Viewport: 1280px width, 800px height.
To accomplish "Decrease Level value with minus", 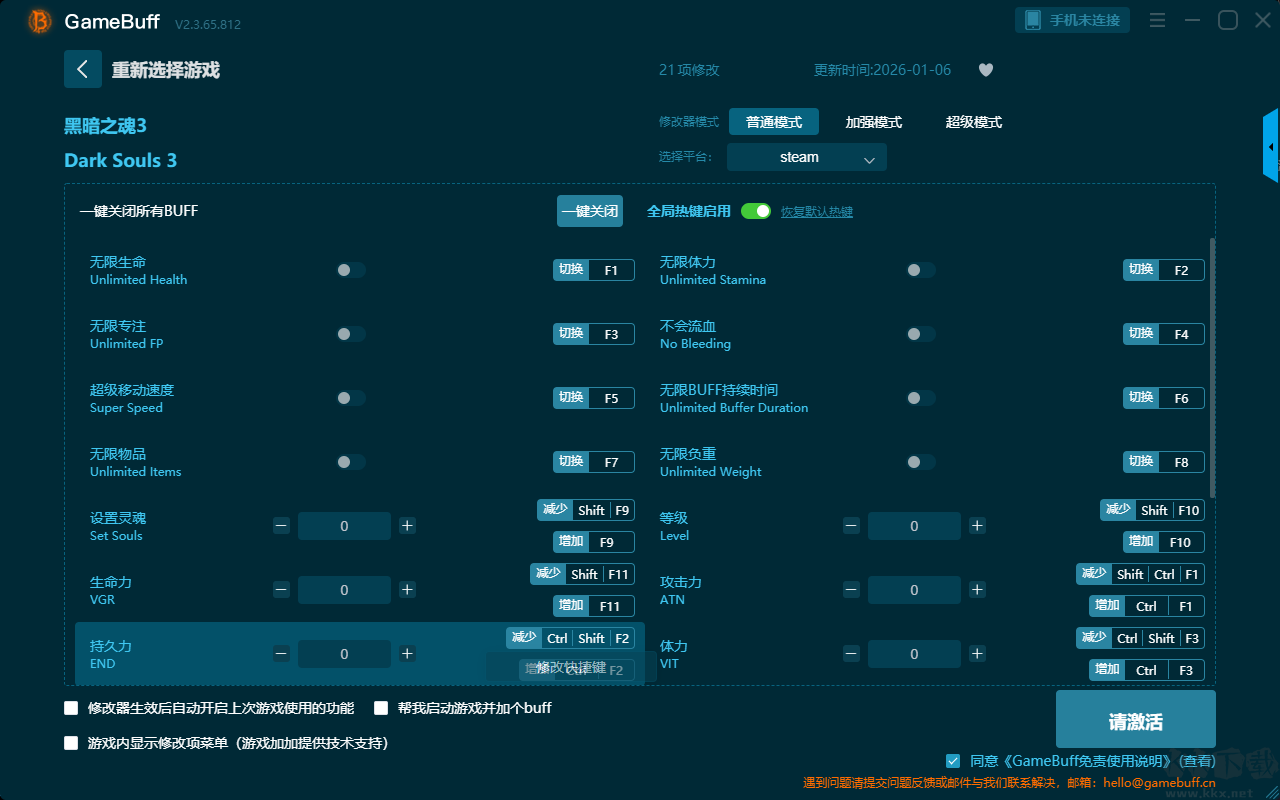I will tap(851, 526).
